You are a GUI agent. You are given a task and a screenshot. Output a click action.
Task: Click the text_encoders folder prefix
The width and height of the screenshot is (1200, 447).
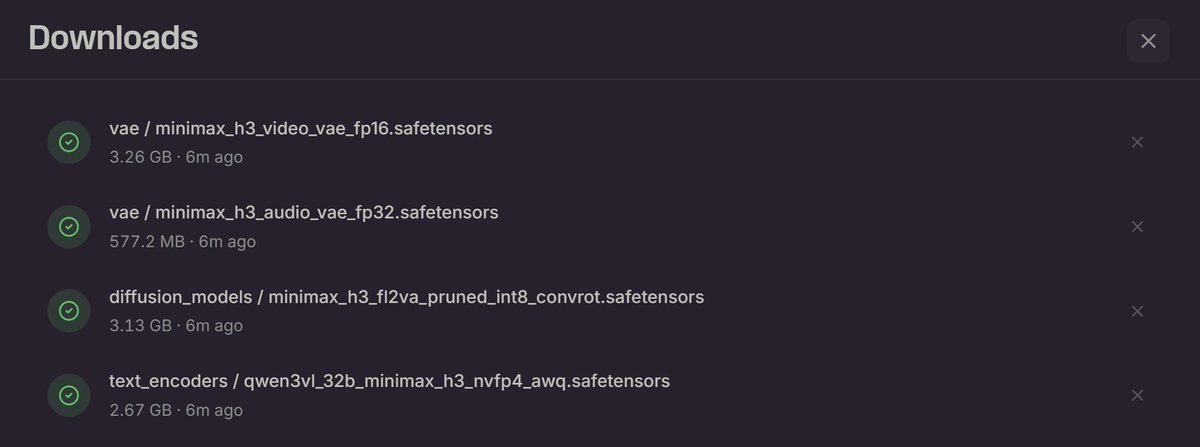tap(161, 381)
